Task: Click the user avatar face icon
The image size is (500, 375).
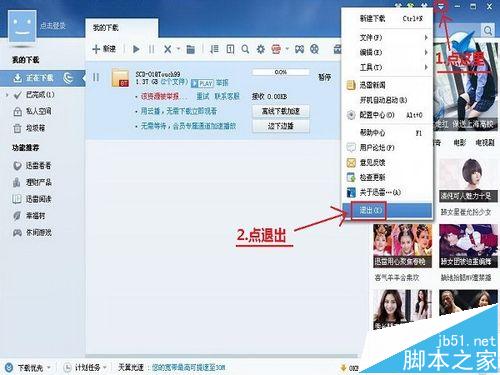Action: 22,26
